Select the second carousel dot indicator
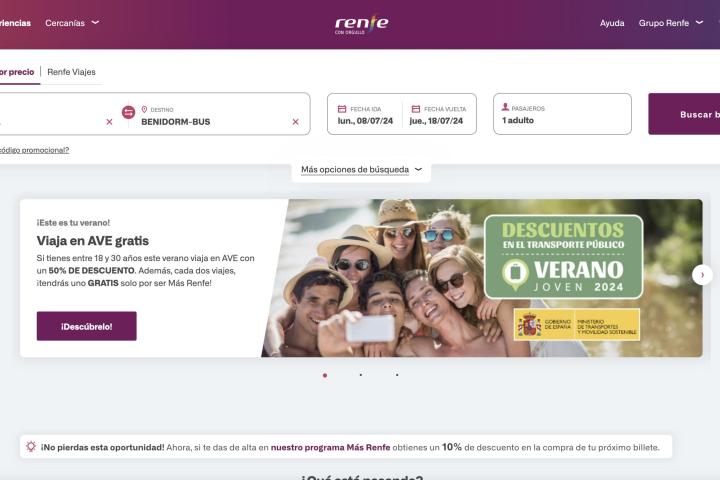This screenshot has height=480, width=720. (x=361, y=375)
